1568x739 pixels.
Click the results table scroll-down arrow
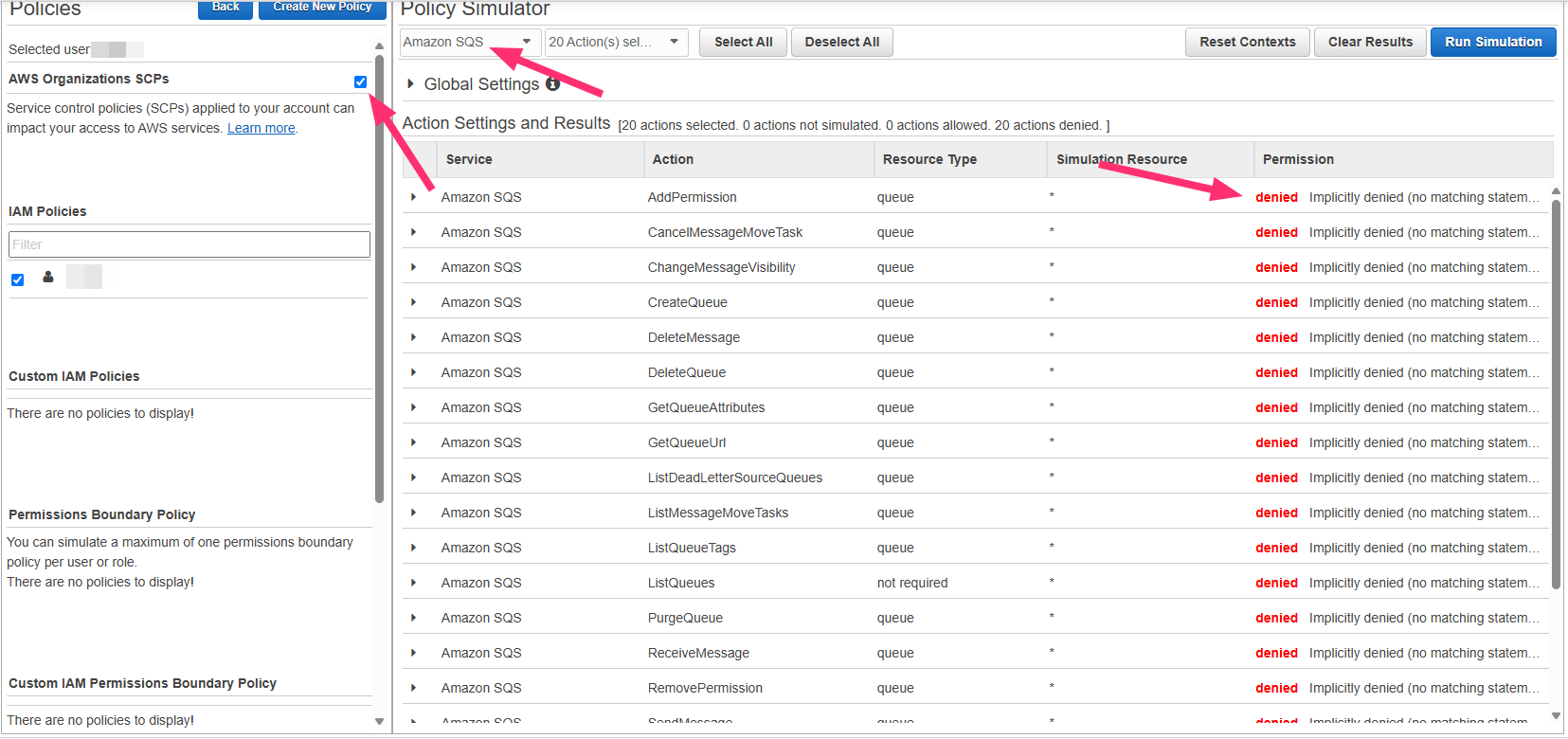point(1556,715)
